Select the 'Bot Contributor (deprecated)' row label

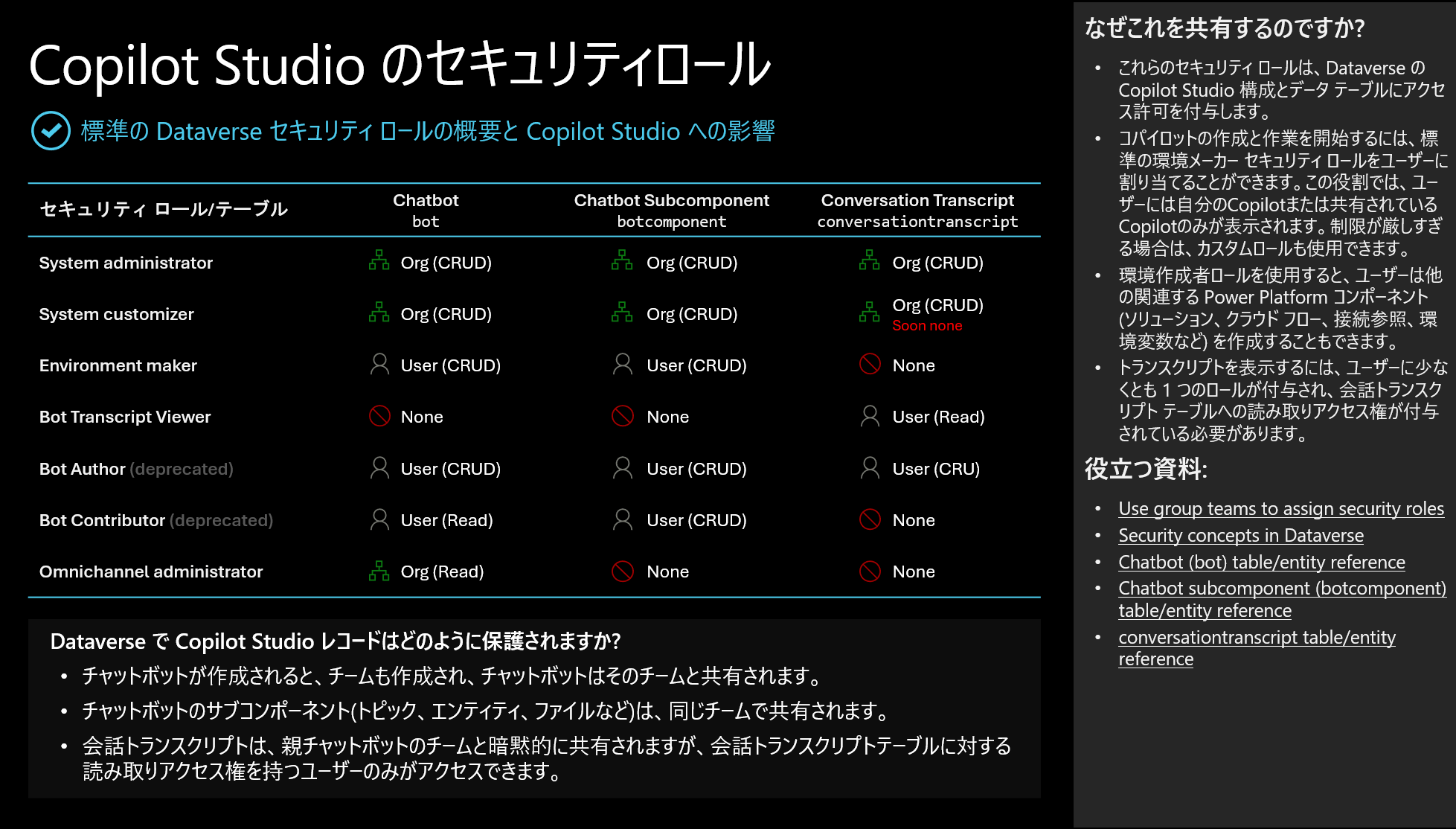coord(156,520)
